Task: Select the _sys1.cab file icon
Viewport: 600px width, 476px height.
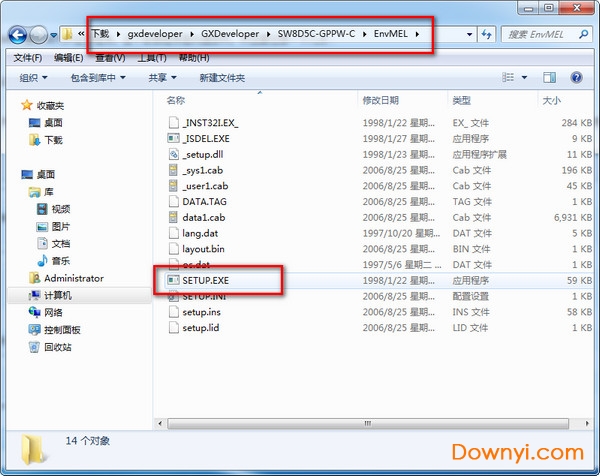Action: 173,170
